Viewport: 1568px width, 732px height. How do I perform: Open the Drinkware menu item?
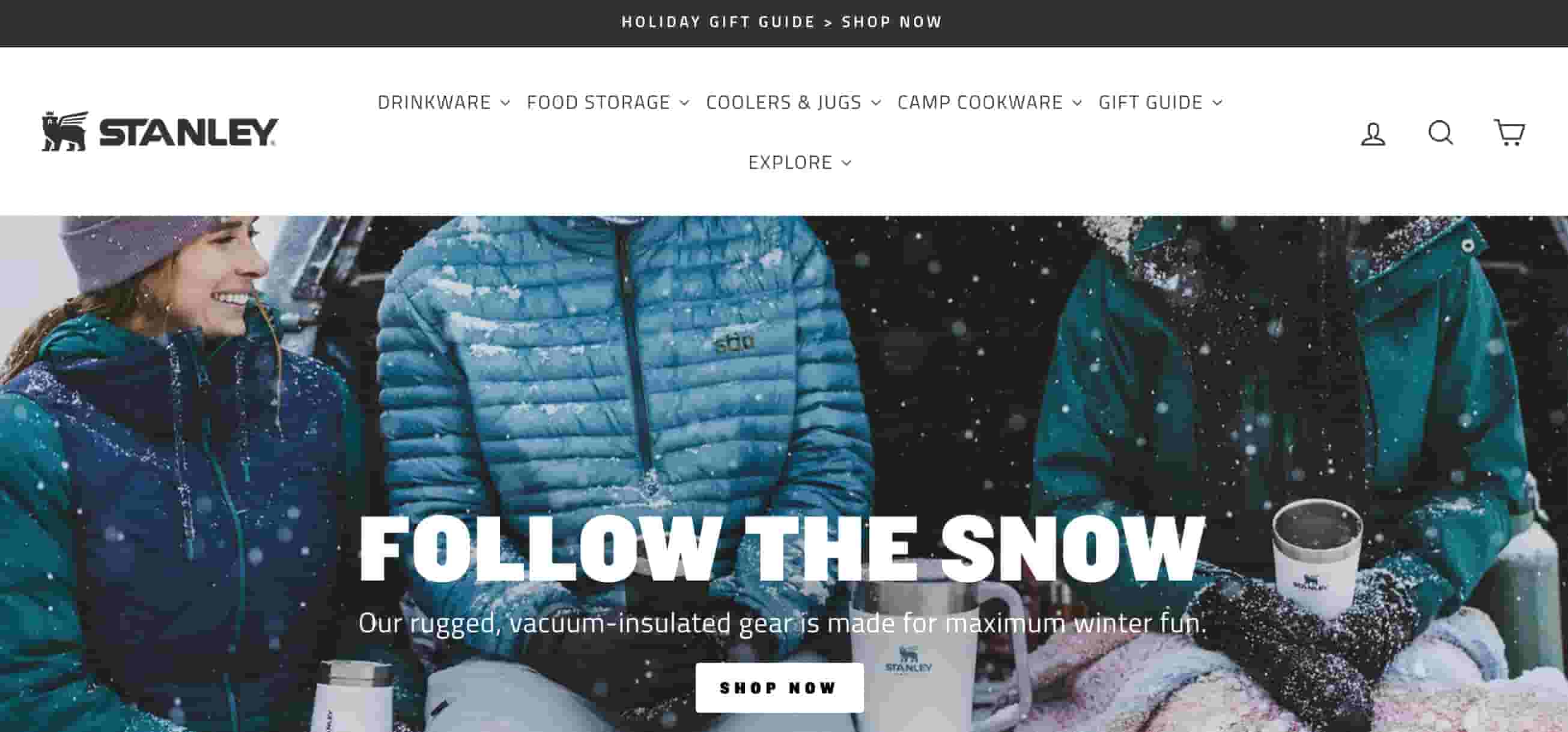tap(434, 102)
